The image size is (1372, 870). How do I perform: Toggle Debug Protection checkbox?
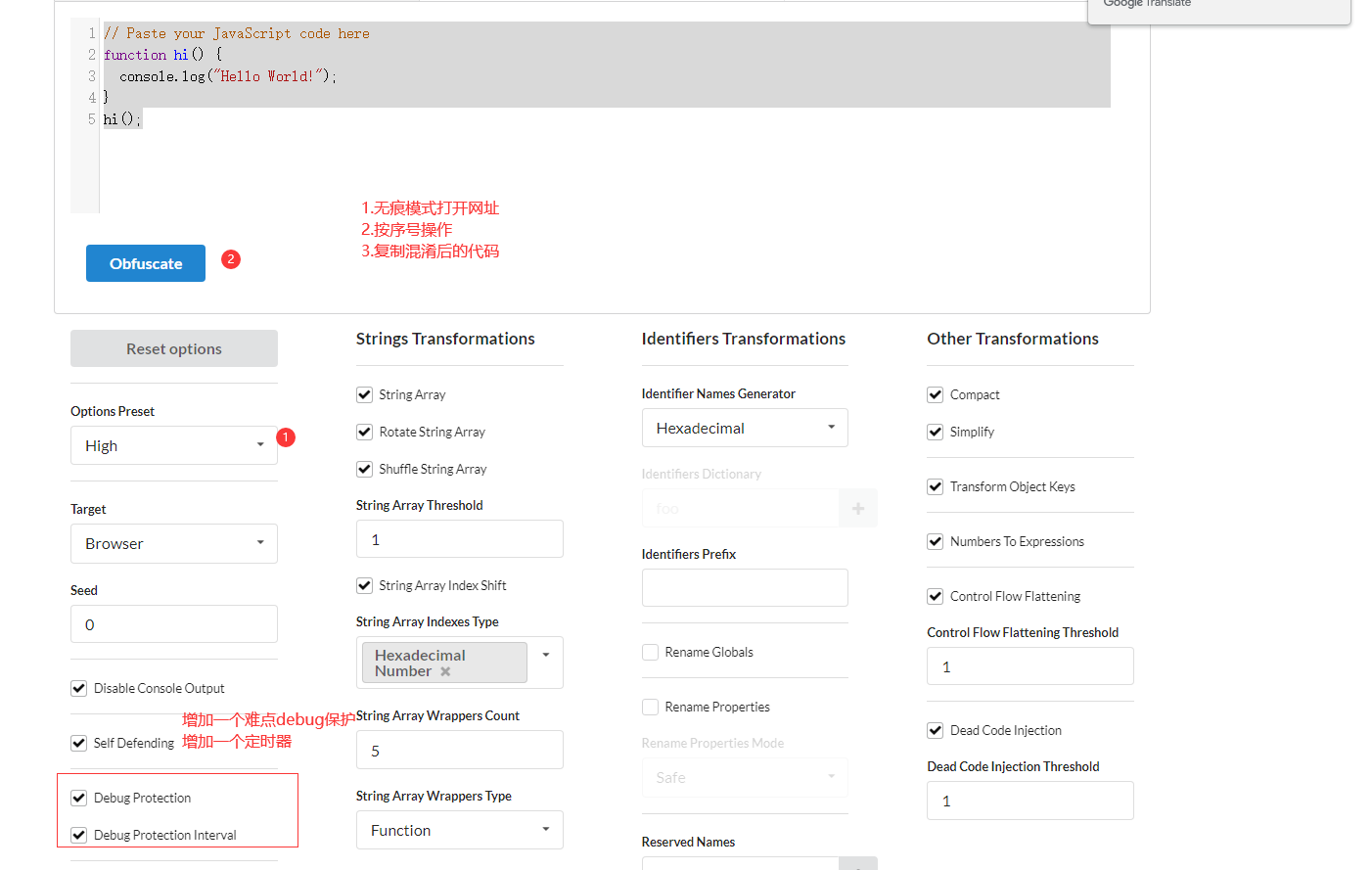(x=79, y=798)
